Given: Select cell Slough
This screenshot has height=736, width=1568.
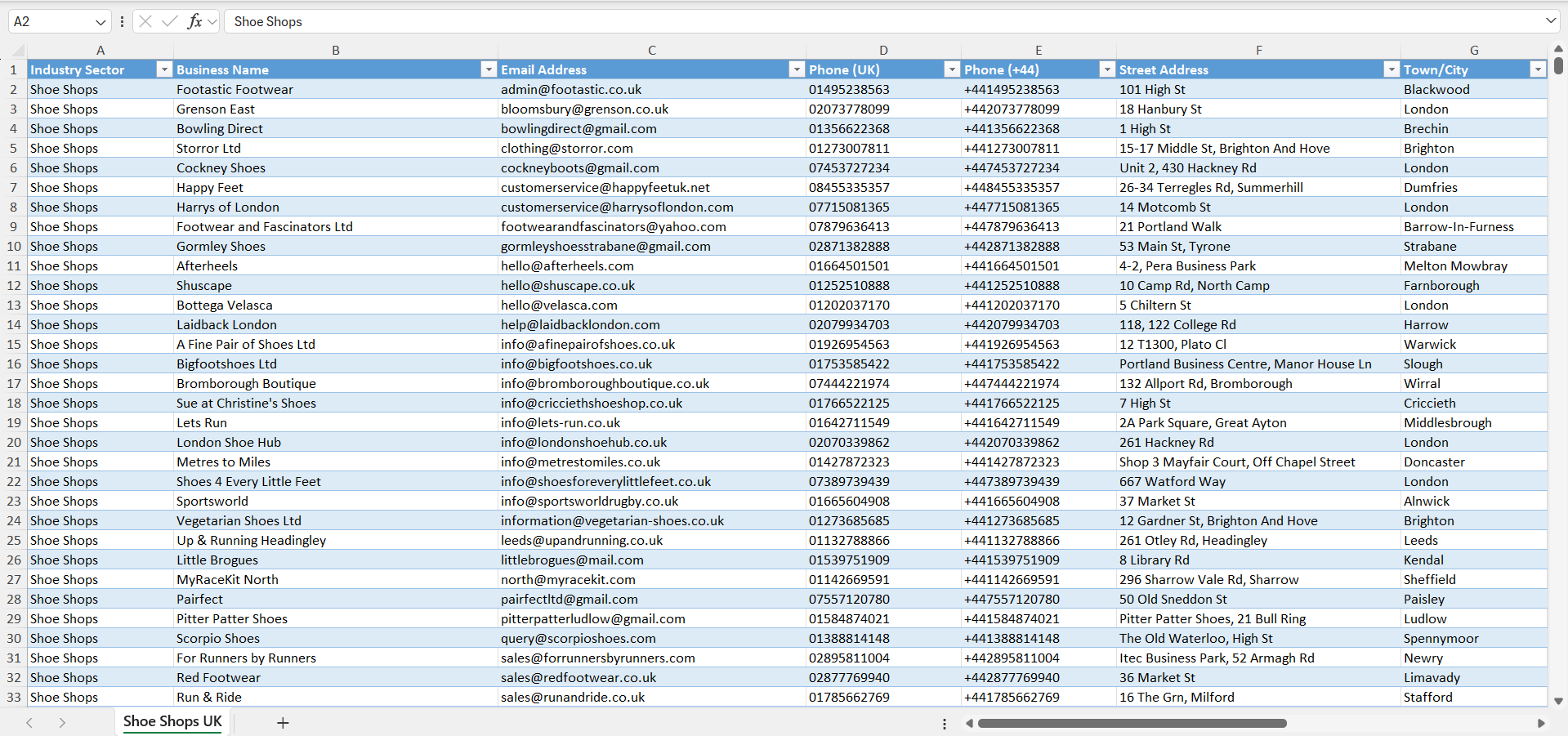Looking at the screenshot, I should [1474, 364].
